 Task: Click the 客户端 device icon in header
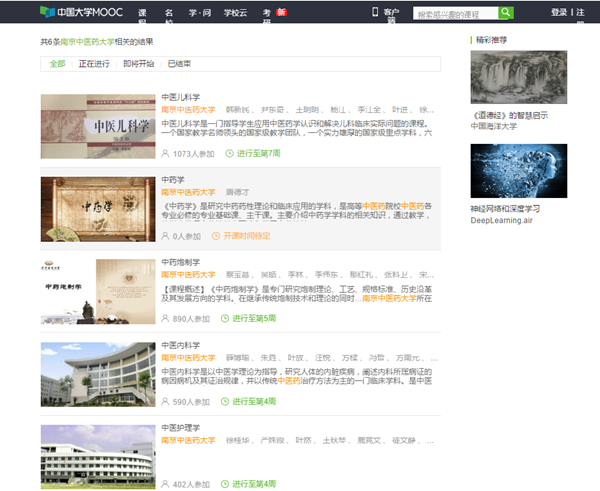tap(375, 12)
